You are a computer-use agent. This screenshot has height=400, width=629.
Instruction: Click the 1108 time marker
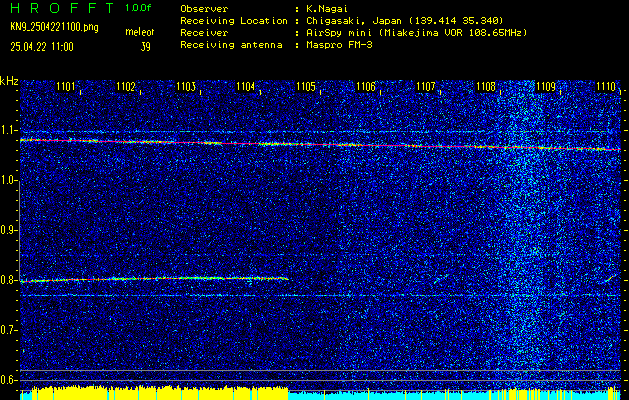pos(486,86)
